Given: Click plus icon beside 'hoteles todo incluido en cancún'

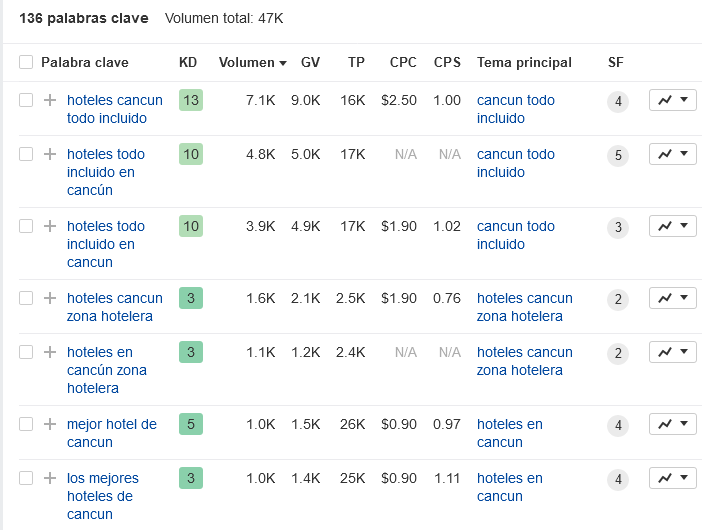Looking at the screenshot, I should pos(50,154).
